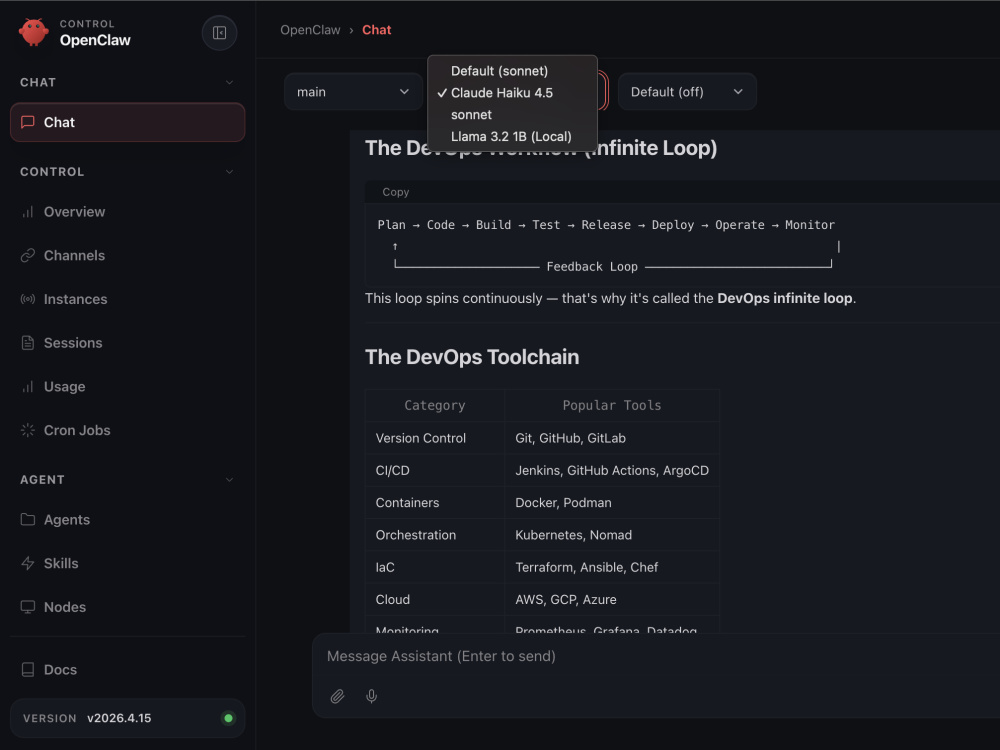Click the Instances broadcast icon
1000x750 pixels.
tap(27, 299)
